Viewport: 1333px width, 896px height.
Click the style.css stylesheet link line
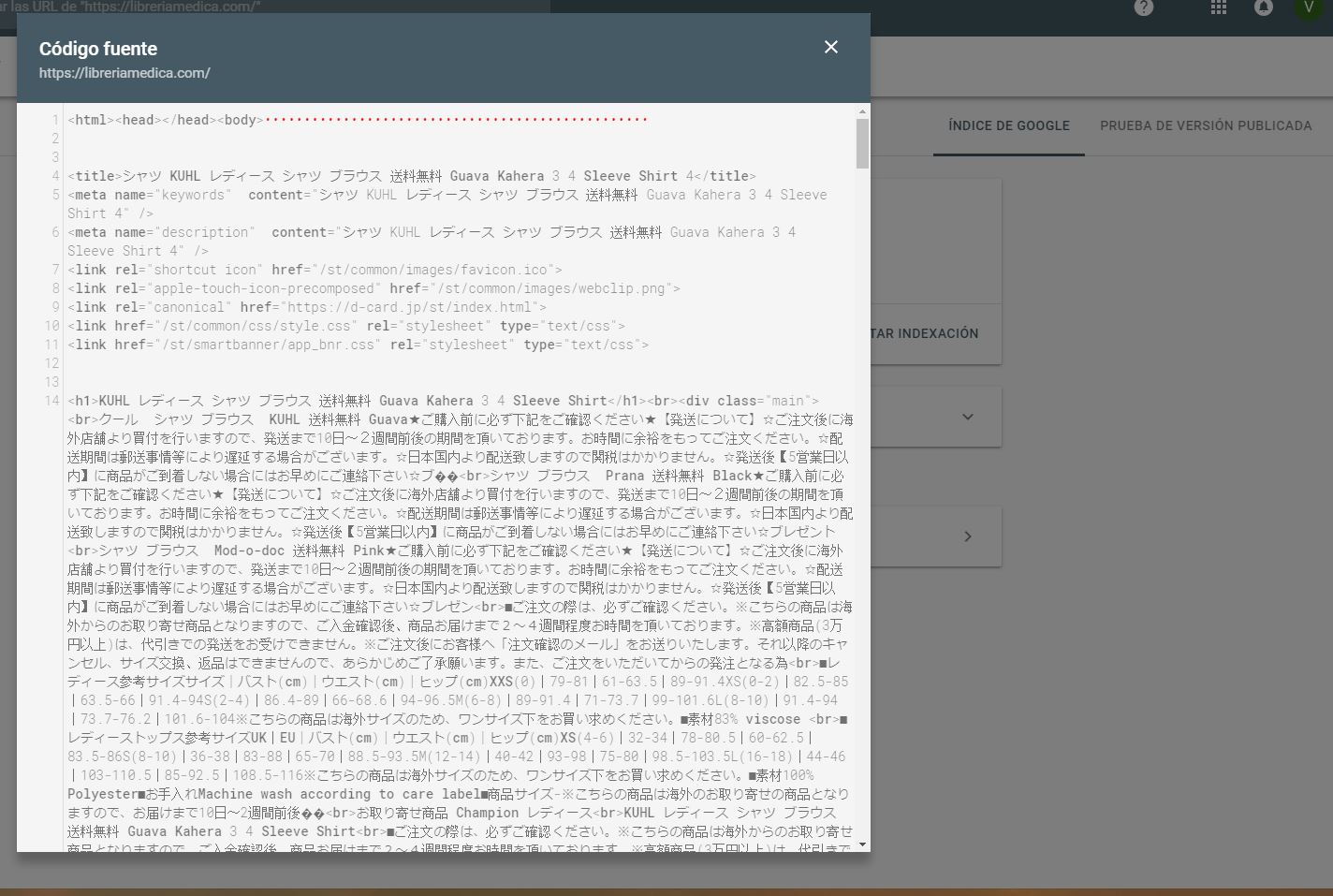[346, 326]
